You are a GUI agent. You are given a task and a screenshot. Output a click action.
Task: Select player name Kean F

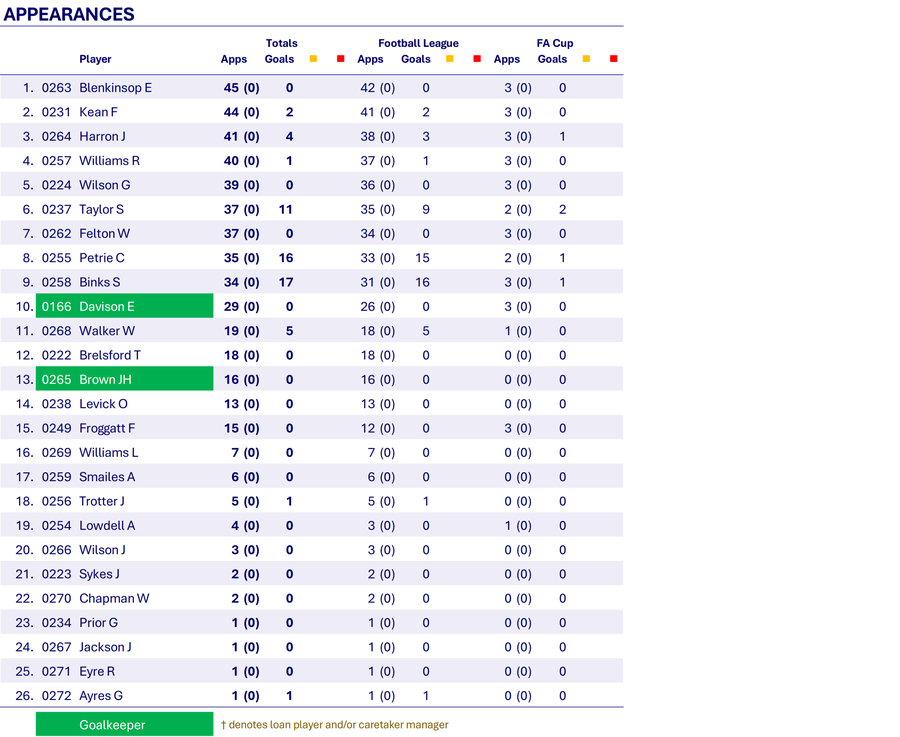pyautogui.click(x=98, y=112)
